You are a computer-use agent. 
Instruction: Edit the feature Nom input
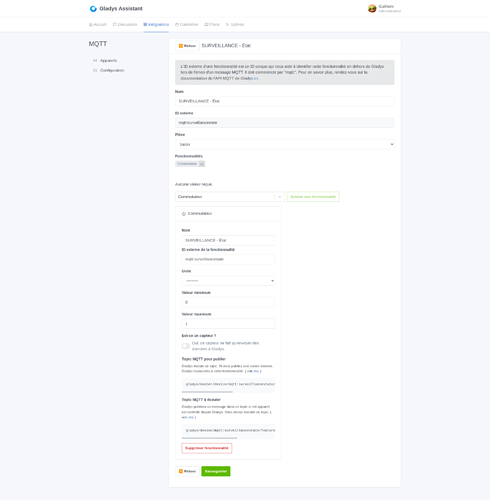[x=228, y=240]
